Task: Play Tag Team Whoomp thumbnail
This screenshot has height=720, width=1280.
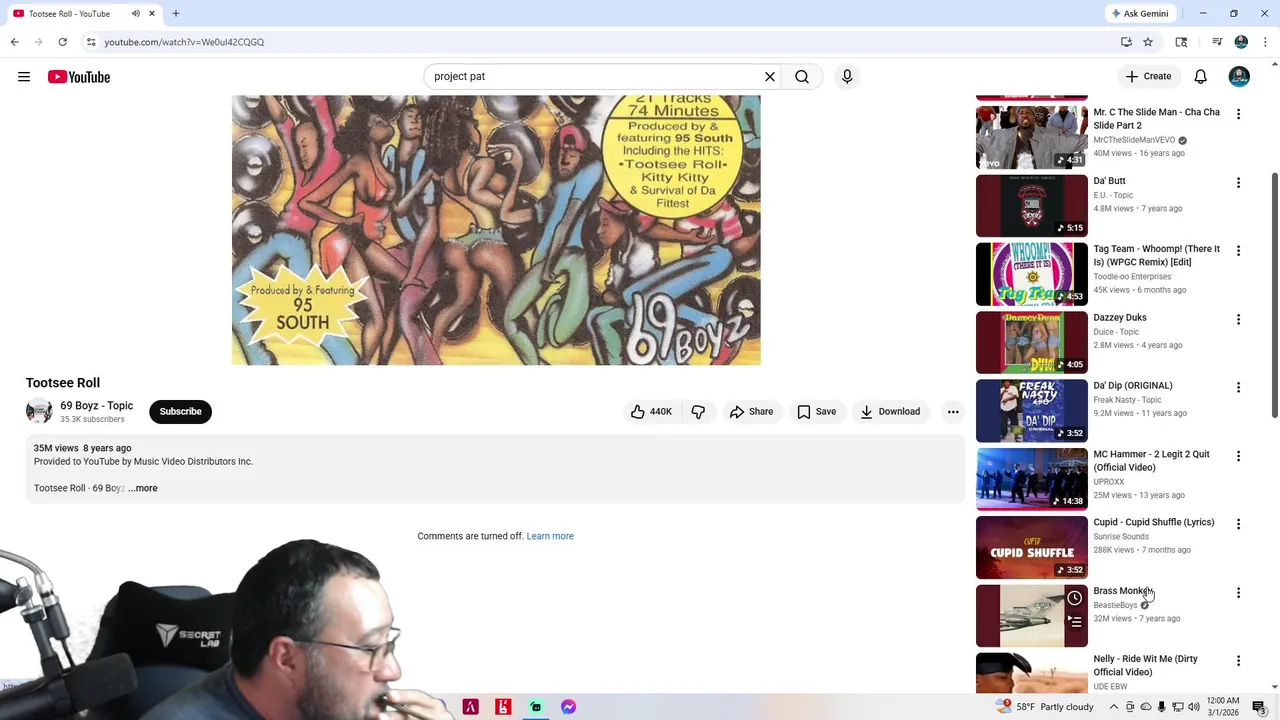Action: pyautogui.click(x=1031, y=274)
